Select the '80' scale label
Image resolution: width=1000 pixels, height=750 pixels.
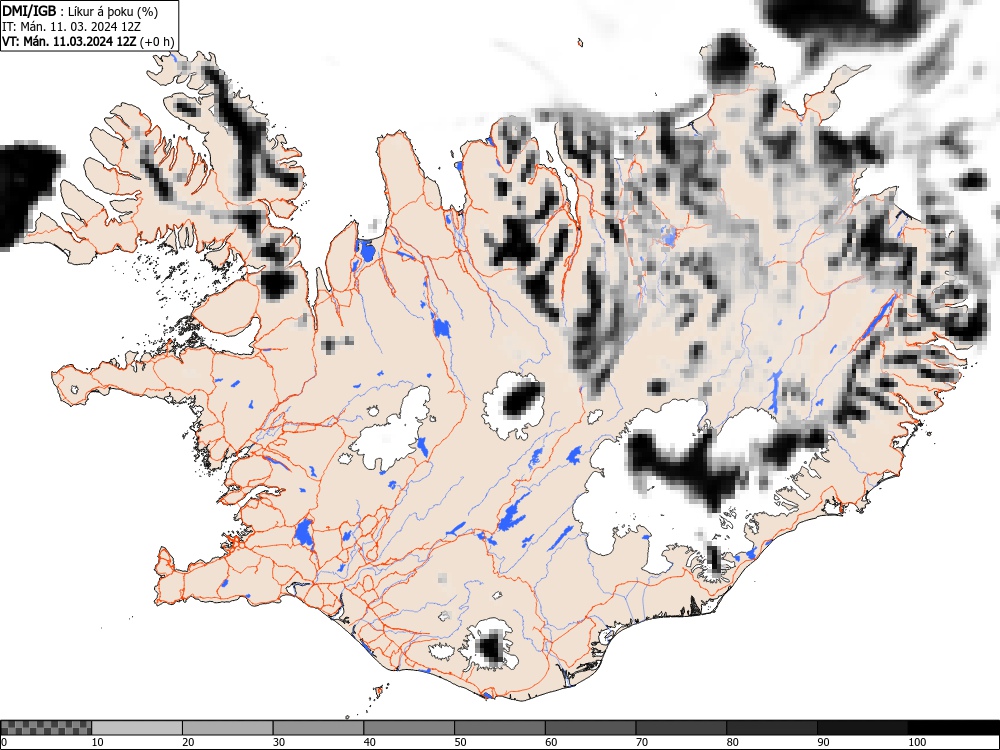coord(732,742)
